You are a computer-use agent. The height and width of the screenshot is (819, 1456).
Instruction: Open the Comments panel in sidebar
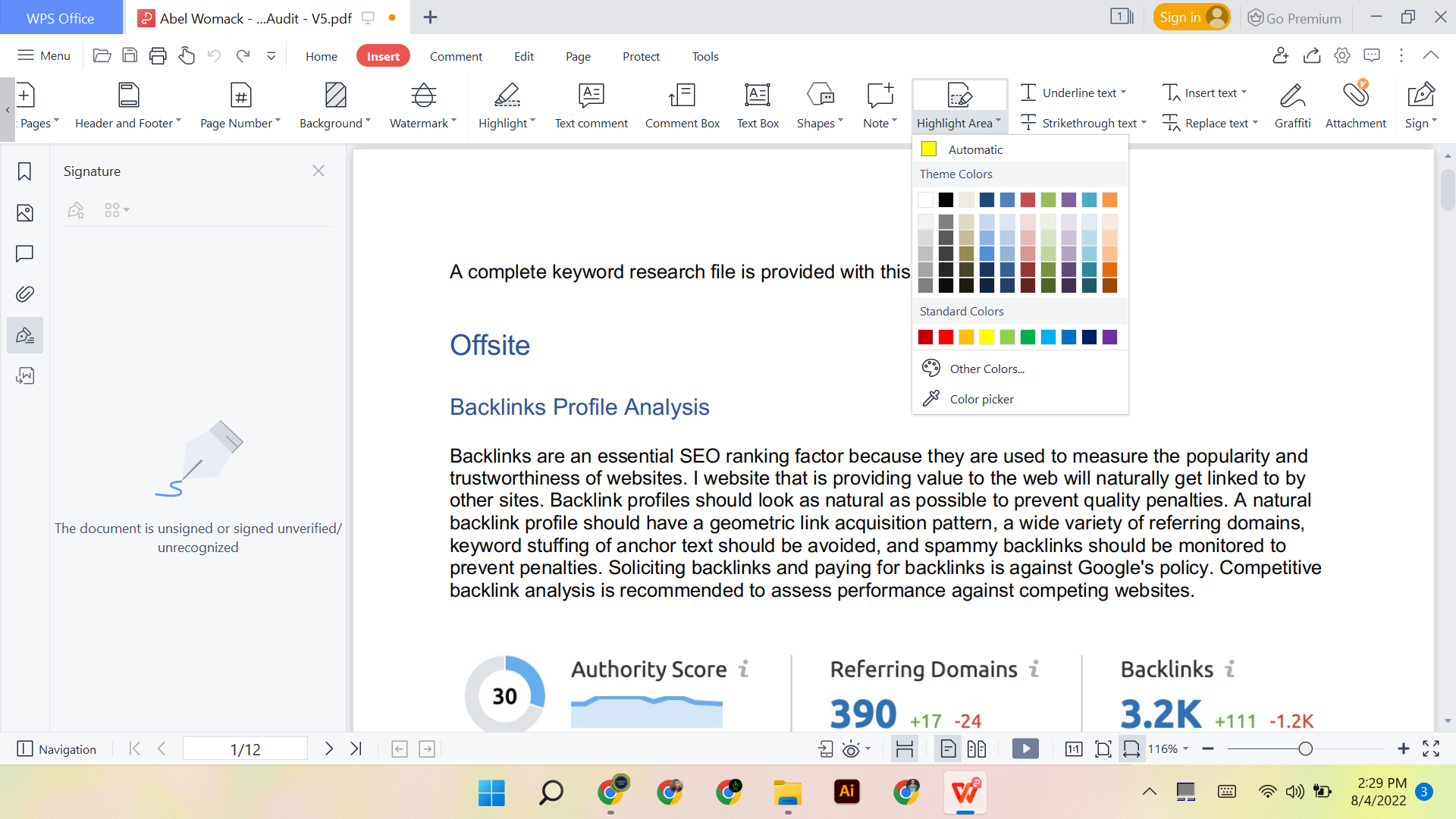(24, 254)
